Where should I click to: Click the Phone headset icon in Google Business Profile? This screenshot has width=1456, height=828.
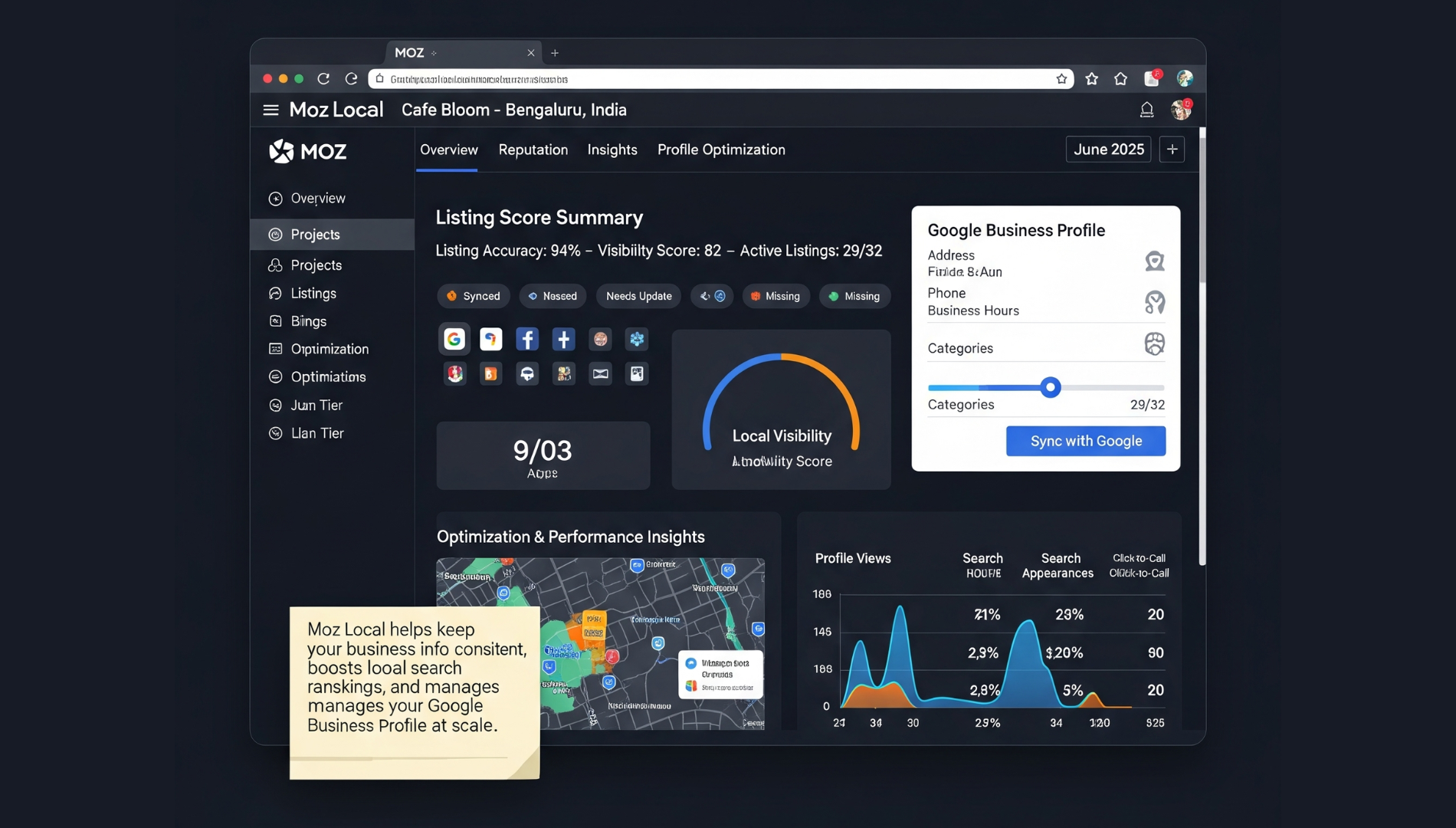(x=1154, y=302)
